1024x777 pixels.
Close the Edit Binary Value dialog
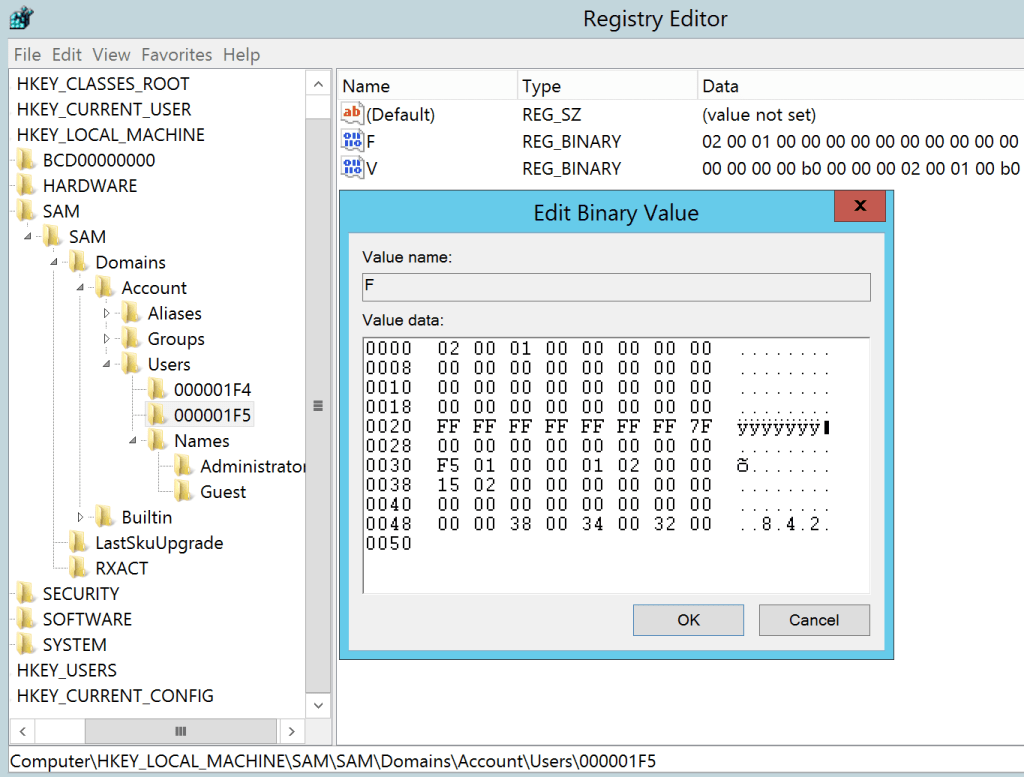click(x=859, y=207)
